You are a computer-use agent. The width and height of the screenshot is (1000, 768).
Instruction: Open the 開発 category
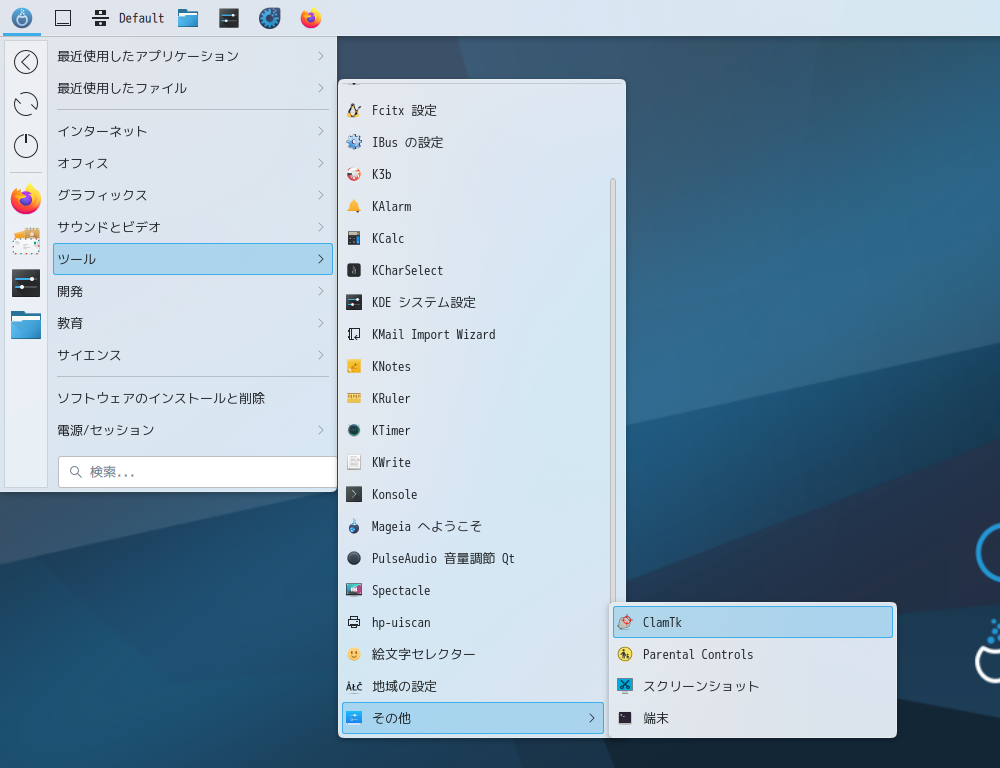point(193,292)
